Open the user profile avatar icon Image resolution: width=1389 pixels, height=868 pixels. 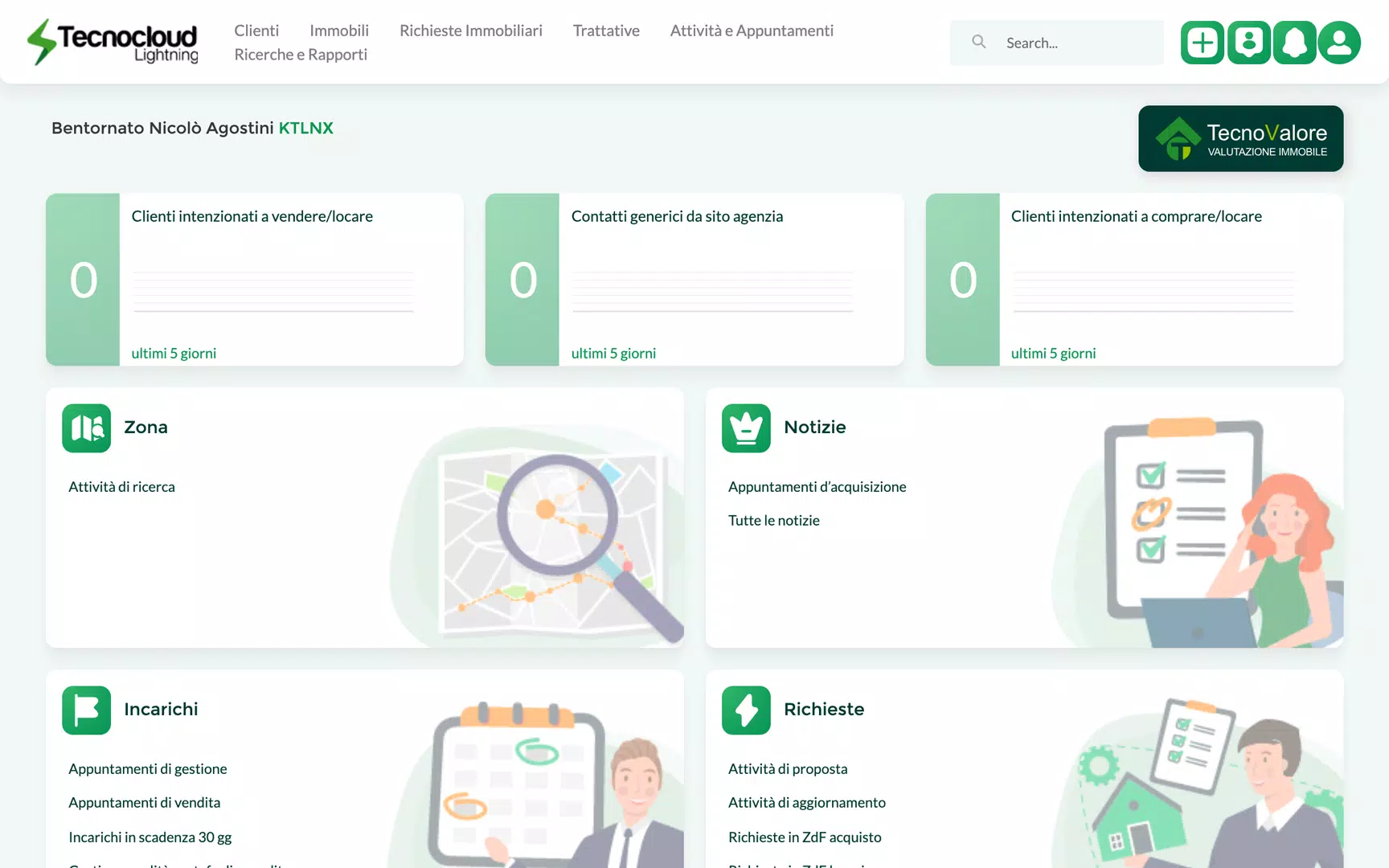(1339, 43)
